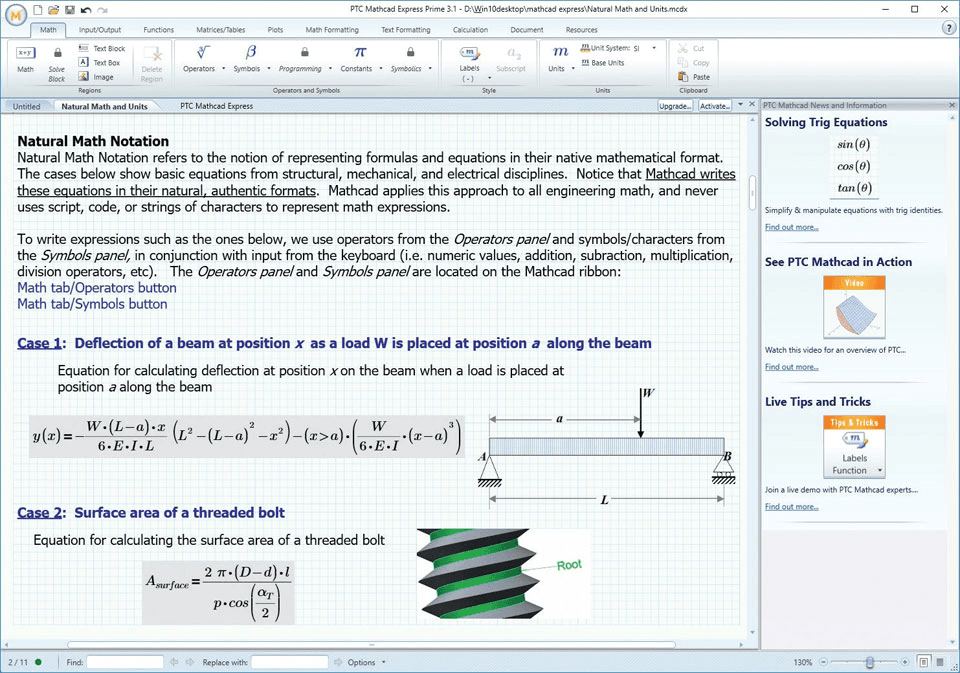Click the Labels style icon
Image resolution: width=960 pixels, height=673 pixels.
pyautogui.click(x=470, y=53)
